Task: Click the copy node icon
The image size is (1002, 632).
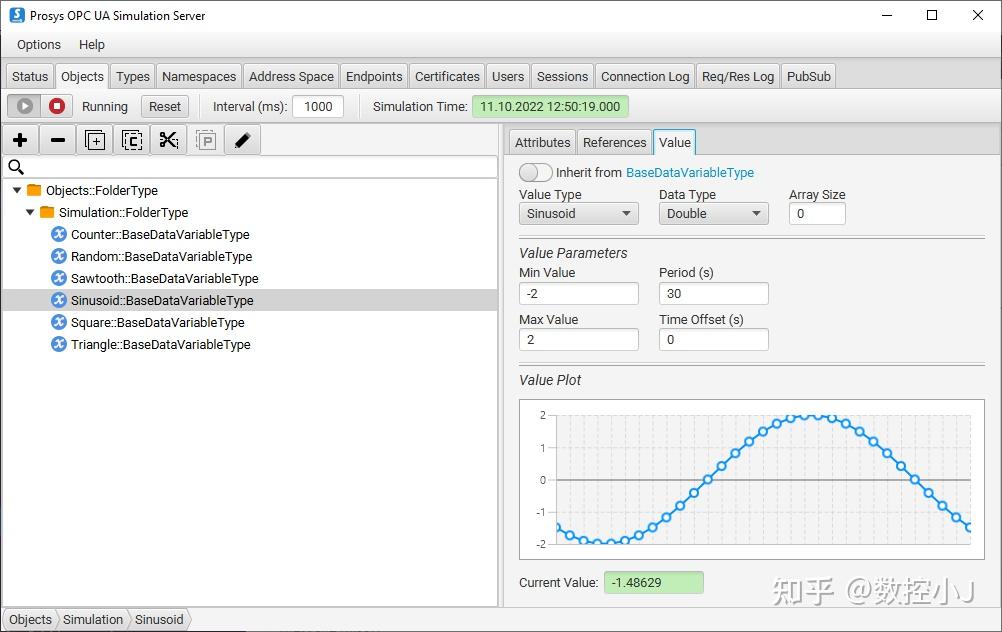Action: 131,140
